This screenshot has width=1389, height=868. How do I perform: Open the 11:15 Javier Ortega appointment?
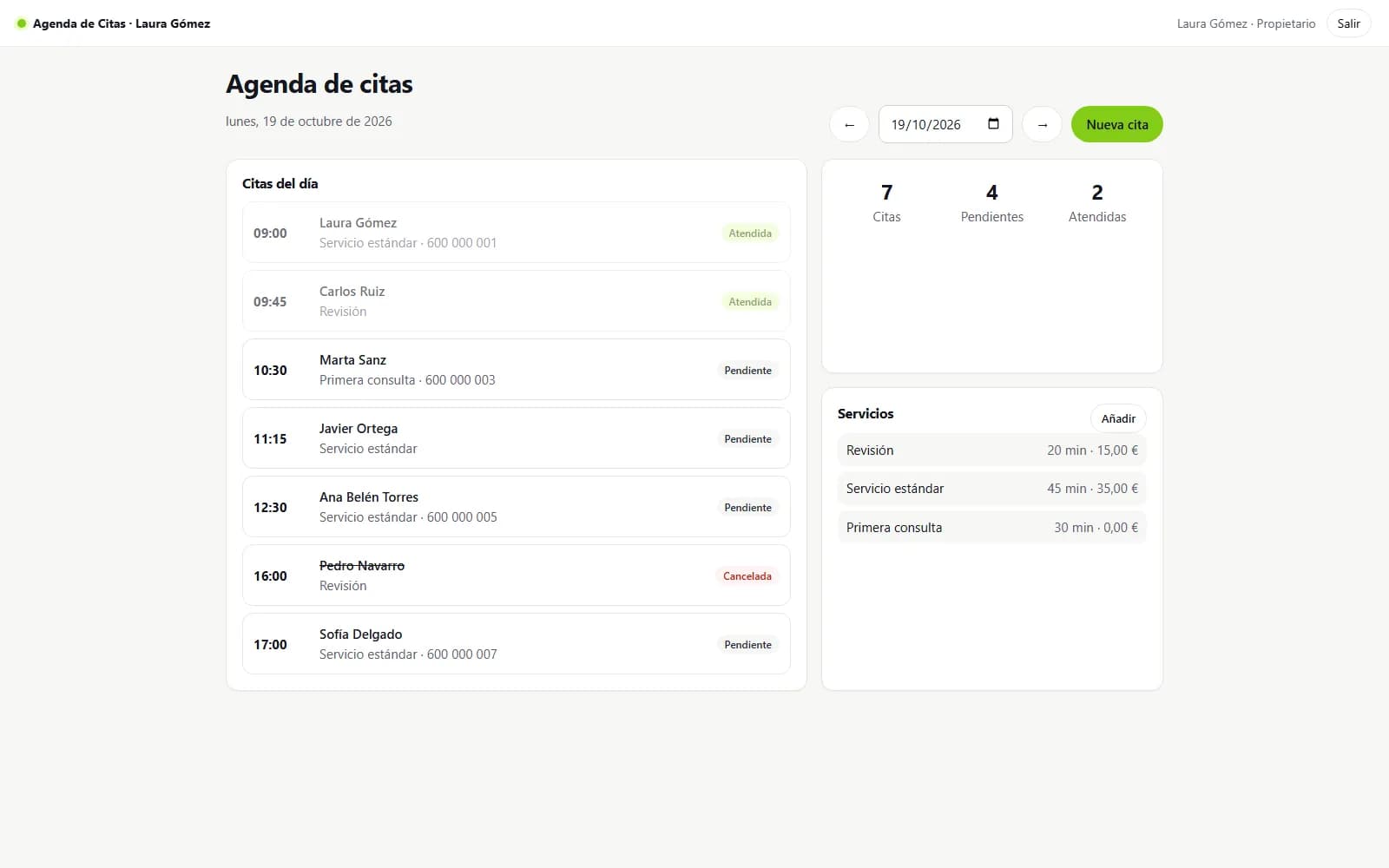point(516,438)
